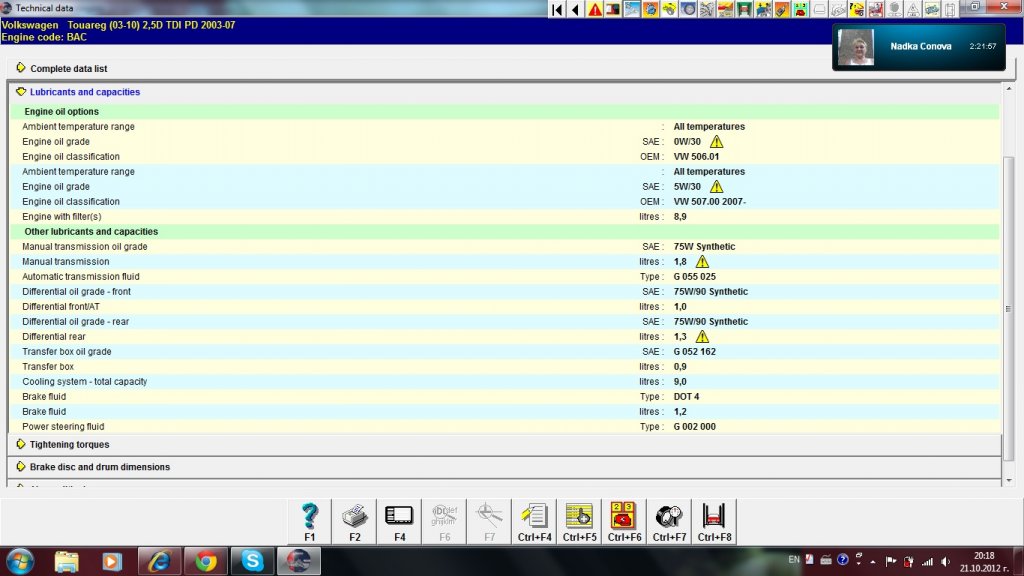
Task: Jump to first page with top toolbar arrow
Action: (x=558, y=9)
